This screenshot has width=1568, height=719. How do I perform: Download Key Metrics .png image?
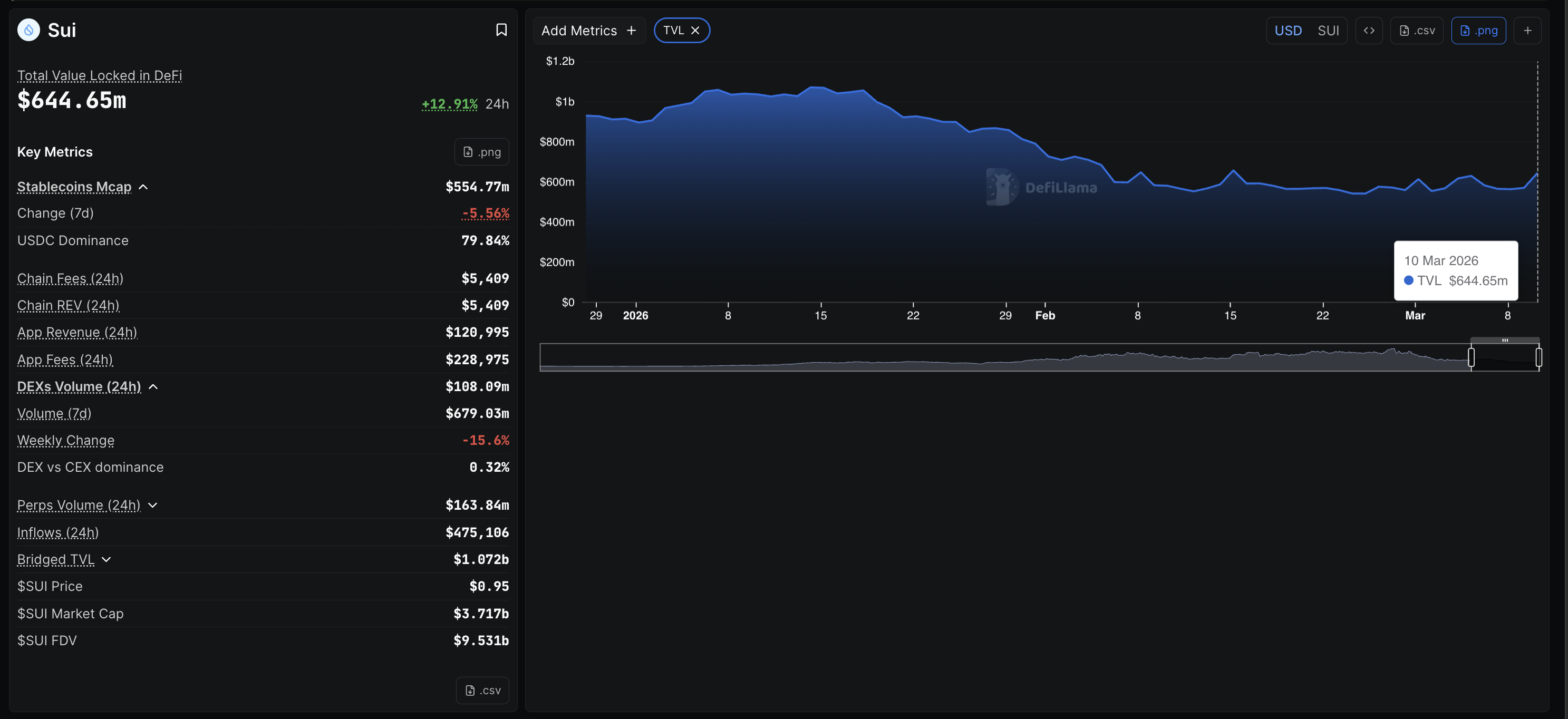pyautogui.click(x=481, y=152)
